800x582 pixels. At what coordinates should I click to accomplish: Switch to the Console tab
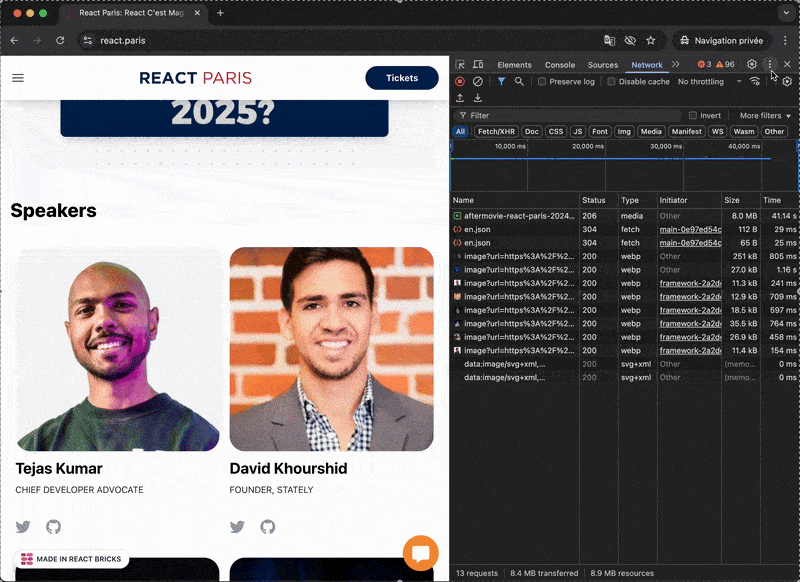(x=560, y=65)
